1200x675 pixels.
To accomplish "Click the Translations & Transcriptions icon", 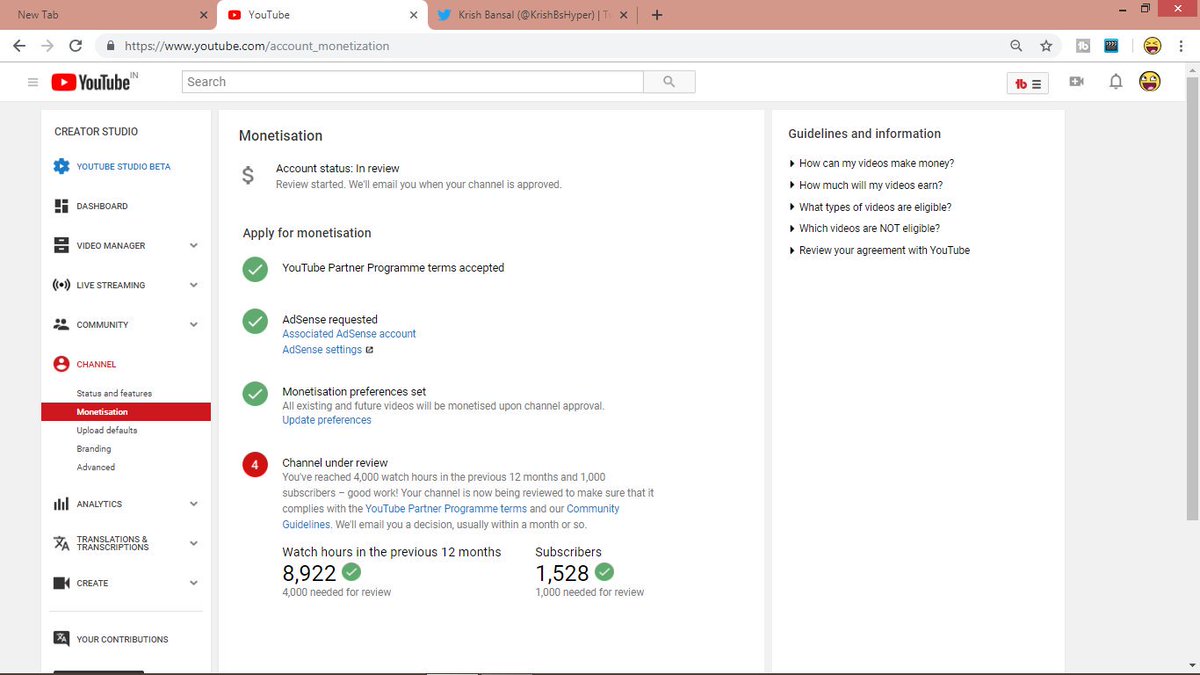I will (61, 543).
